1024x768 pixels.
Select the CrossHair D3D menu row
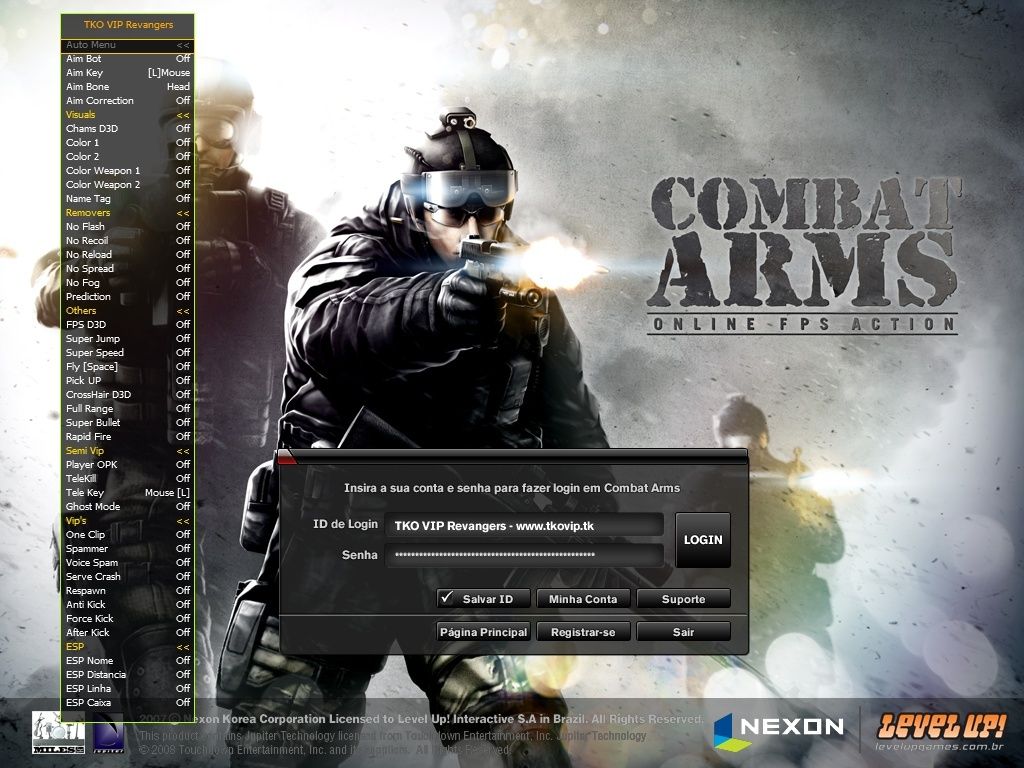[128, 394]
